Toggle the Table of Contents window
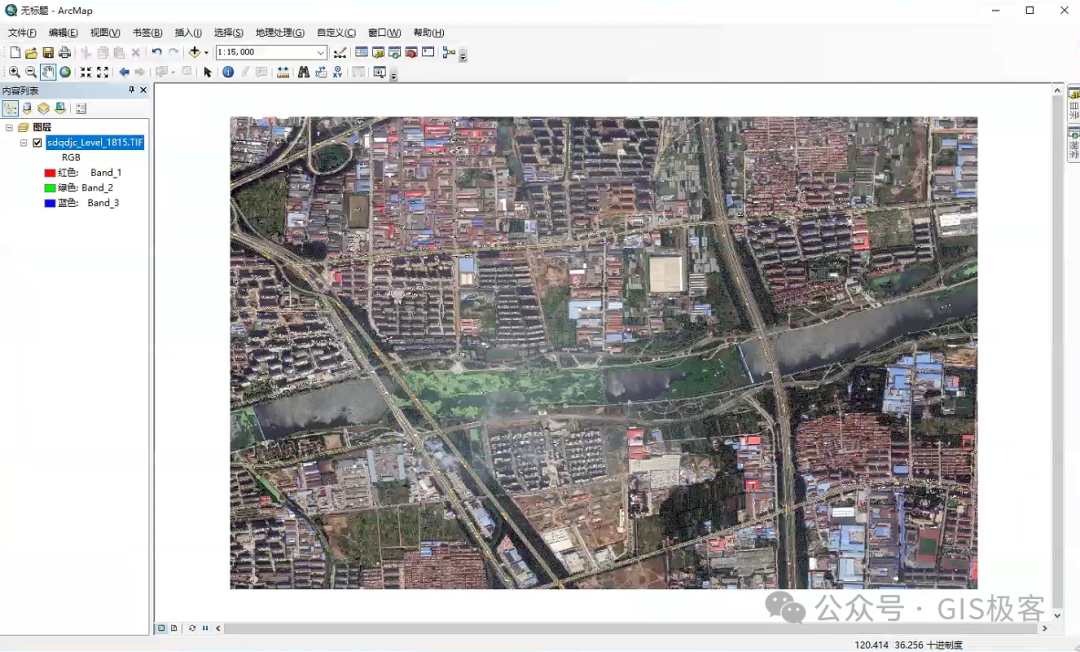The height and width of the screenshot is (652, 1080). 362,52
